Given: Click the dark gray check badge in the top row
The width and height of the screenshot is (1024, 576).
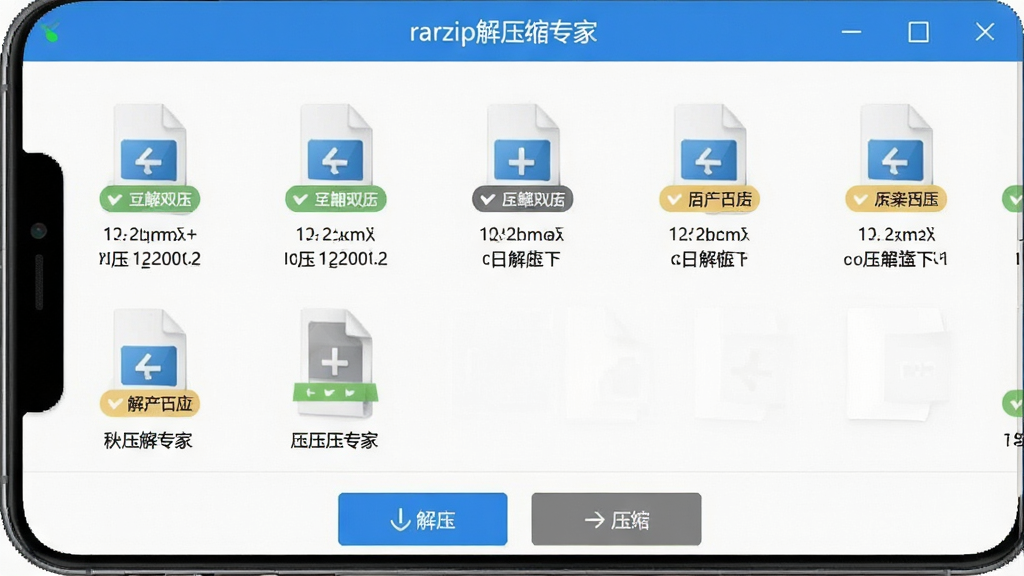Looking at the screenshot, I should [522, 199].
